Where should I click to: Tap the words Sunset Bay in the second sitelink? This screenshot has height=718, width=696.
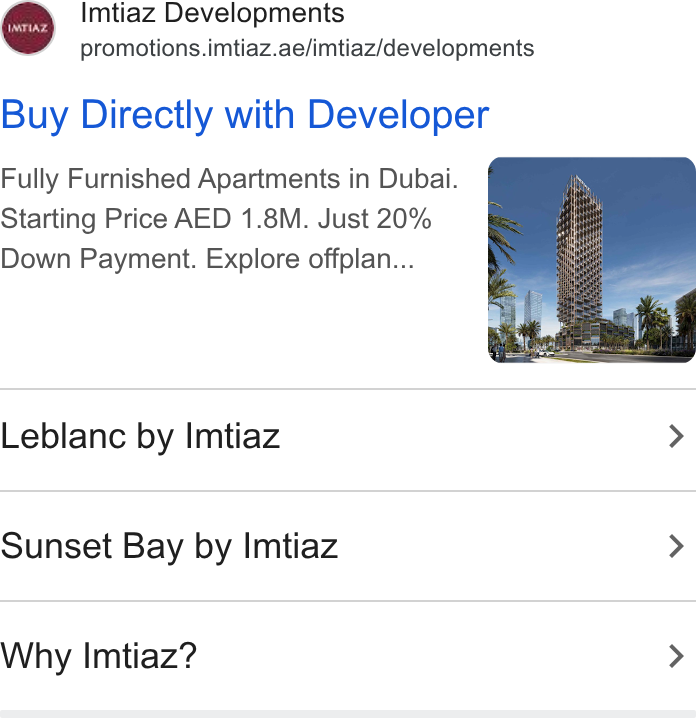(92, 546)
